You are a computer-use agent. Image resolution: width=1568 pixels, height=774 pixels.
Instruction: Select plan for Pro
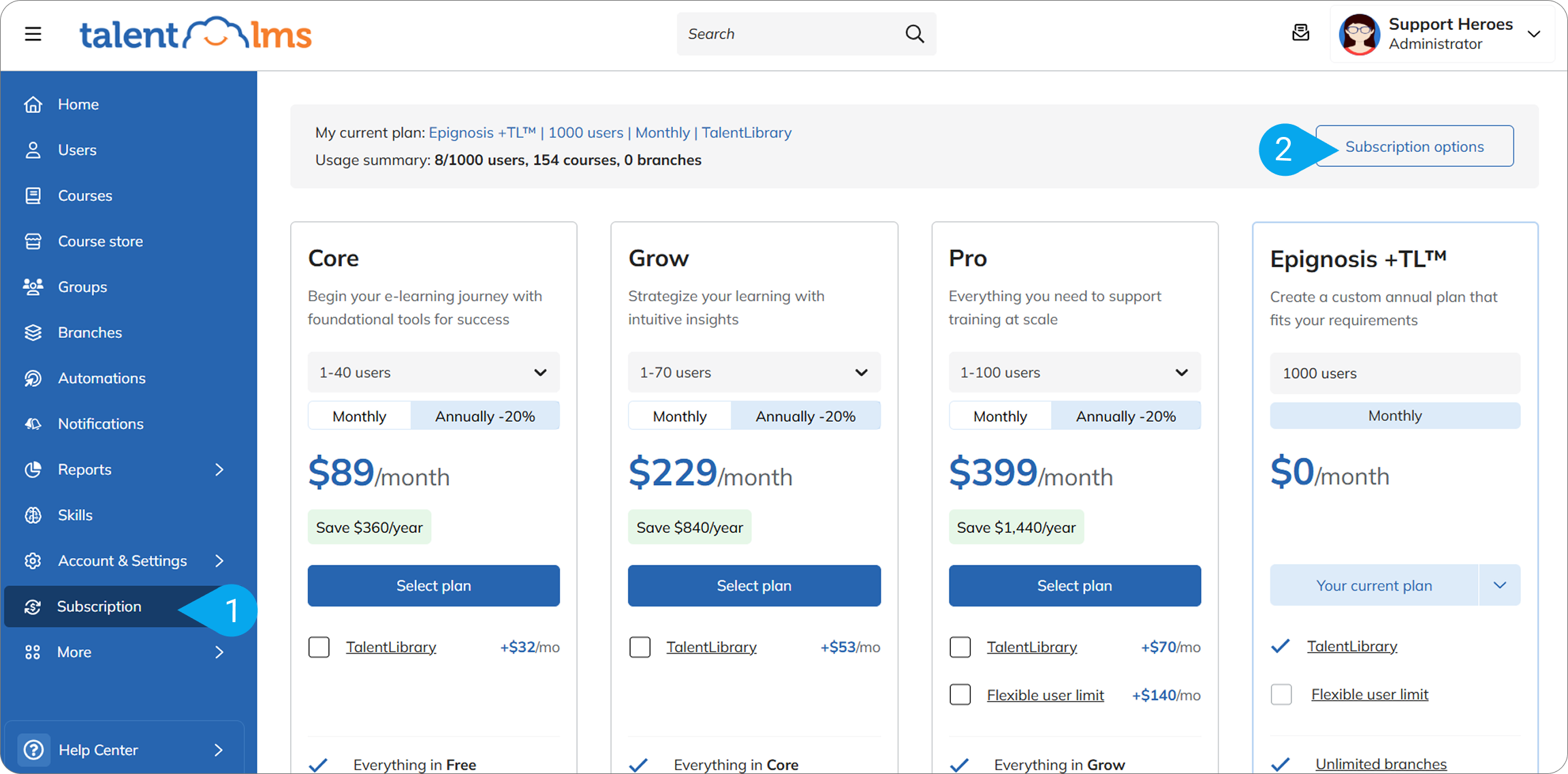click(1074, 585)
